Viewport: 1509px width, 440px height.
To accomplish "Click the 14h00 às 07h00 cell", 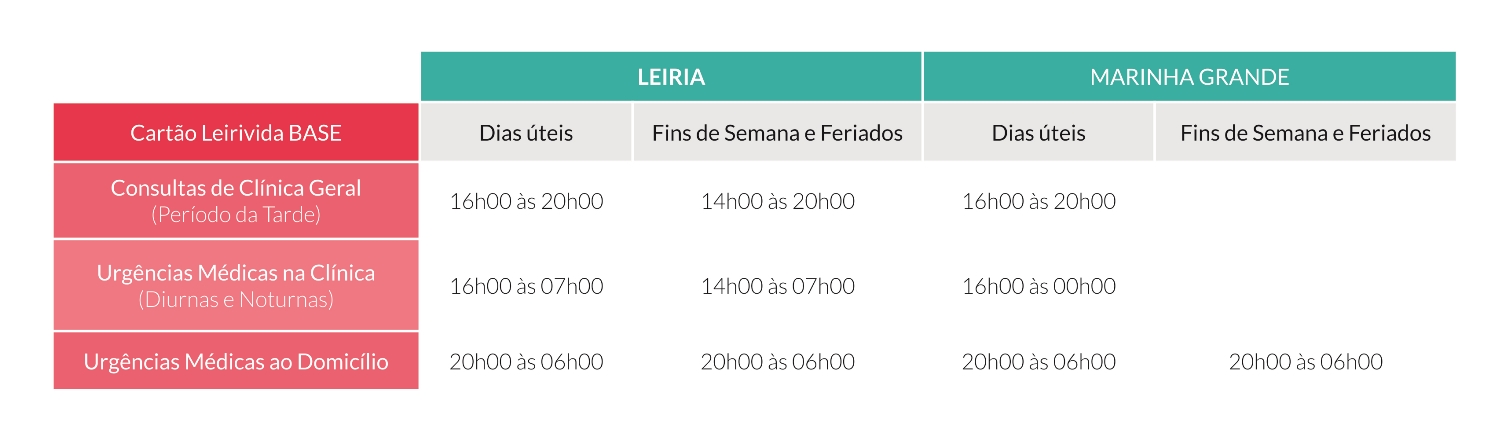I will point(777,286).
